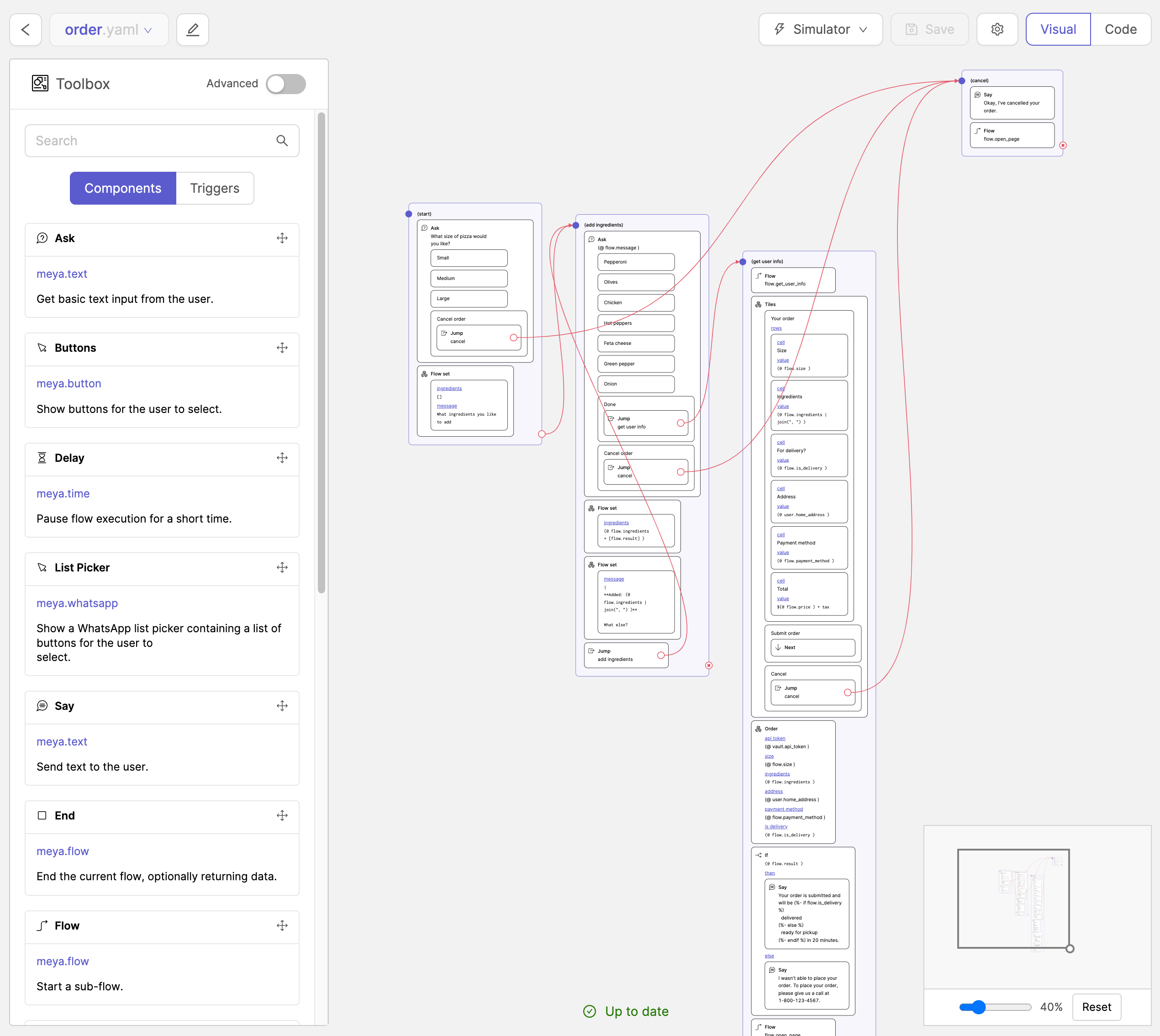Go back using the arrow button

coord(26,30)
